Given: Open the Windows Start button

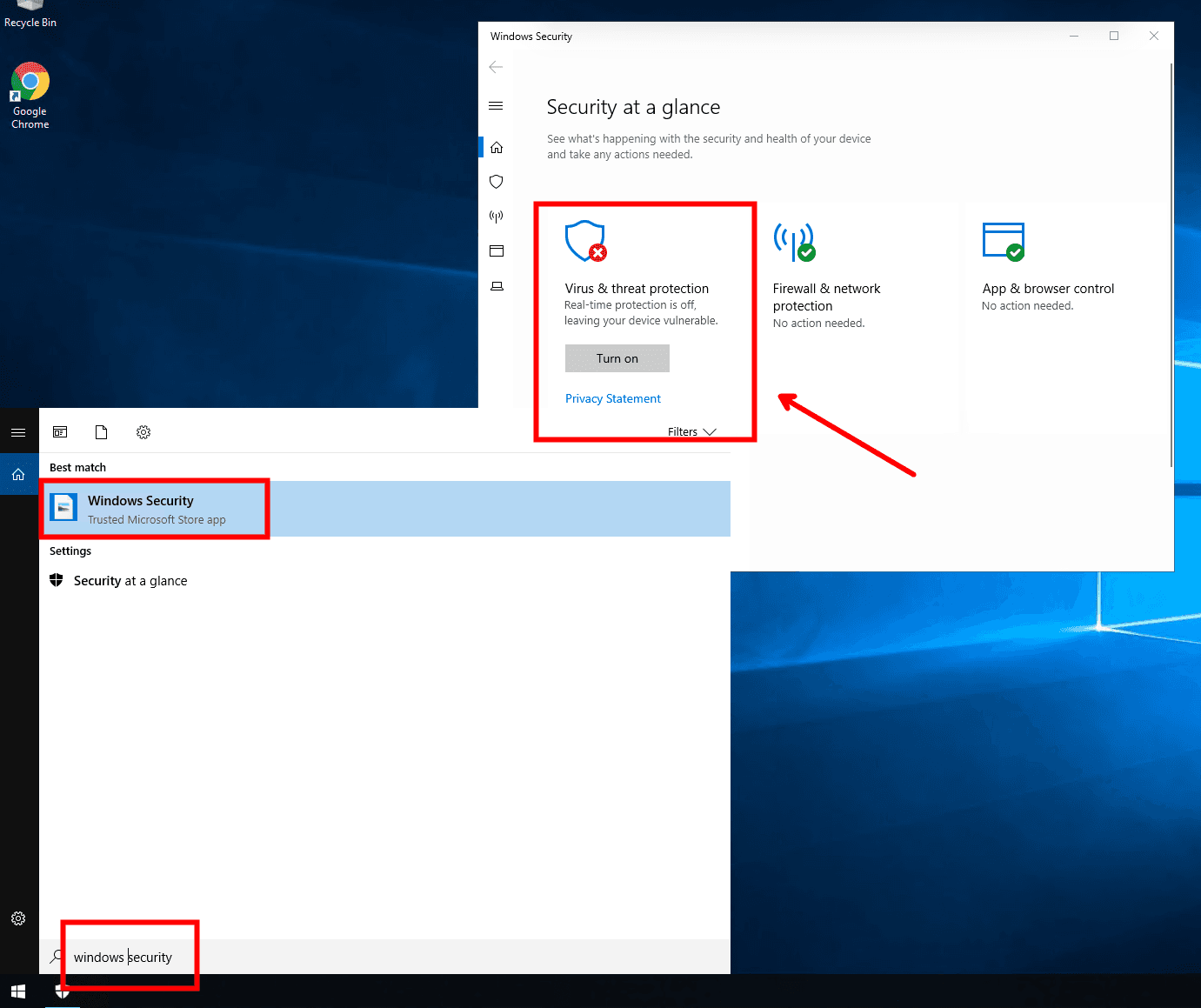Looking at the screenshot, I should (18, 991).
